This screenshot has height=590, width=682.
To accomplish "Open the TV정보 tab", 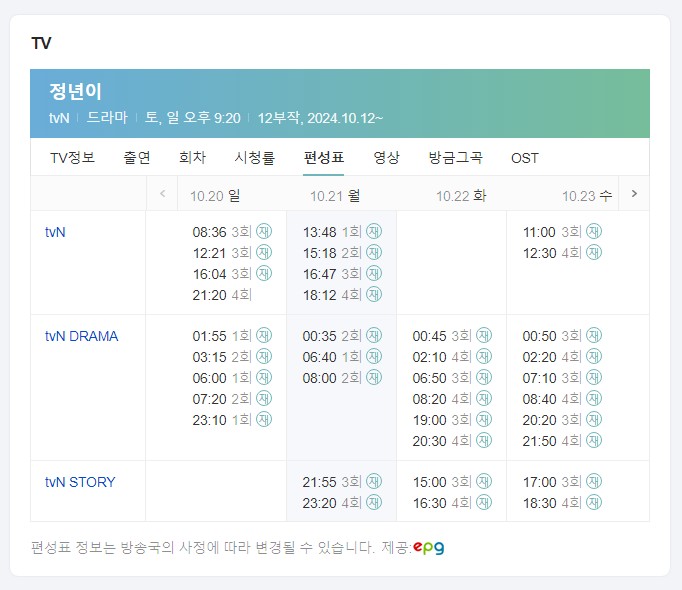I will pyautogui.click(x=73, y=158).
